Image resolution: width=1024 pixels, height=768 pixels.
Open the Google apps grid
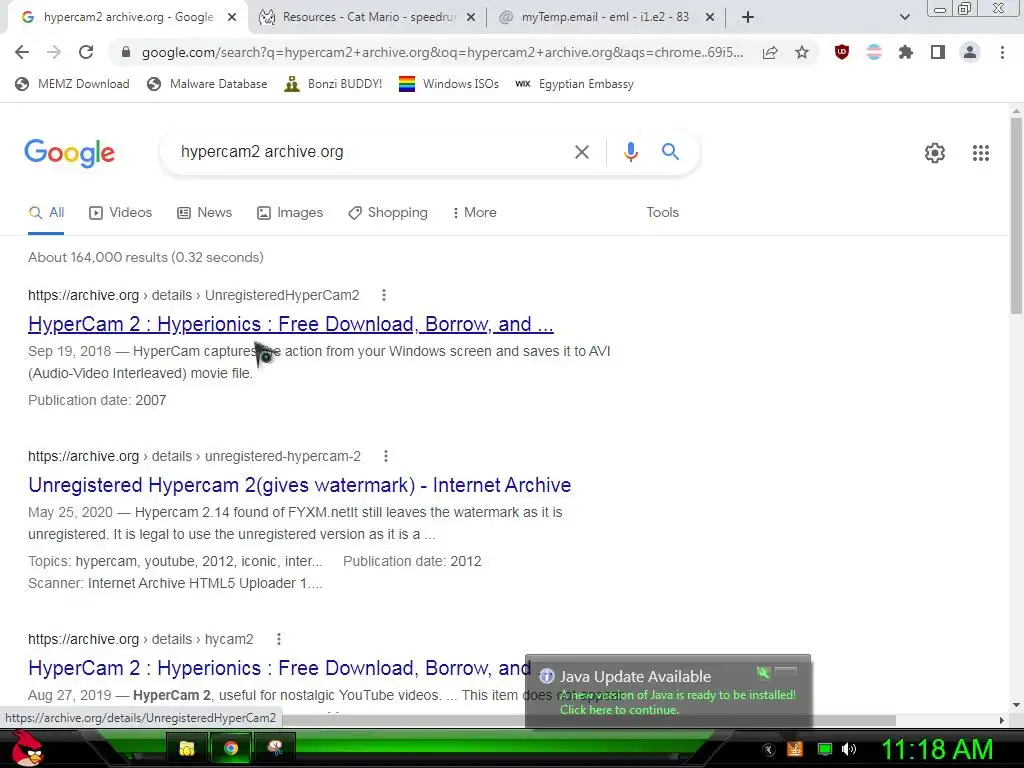980,153
